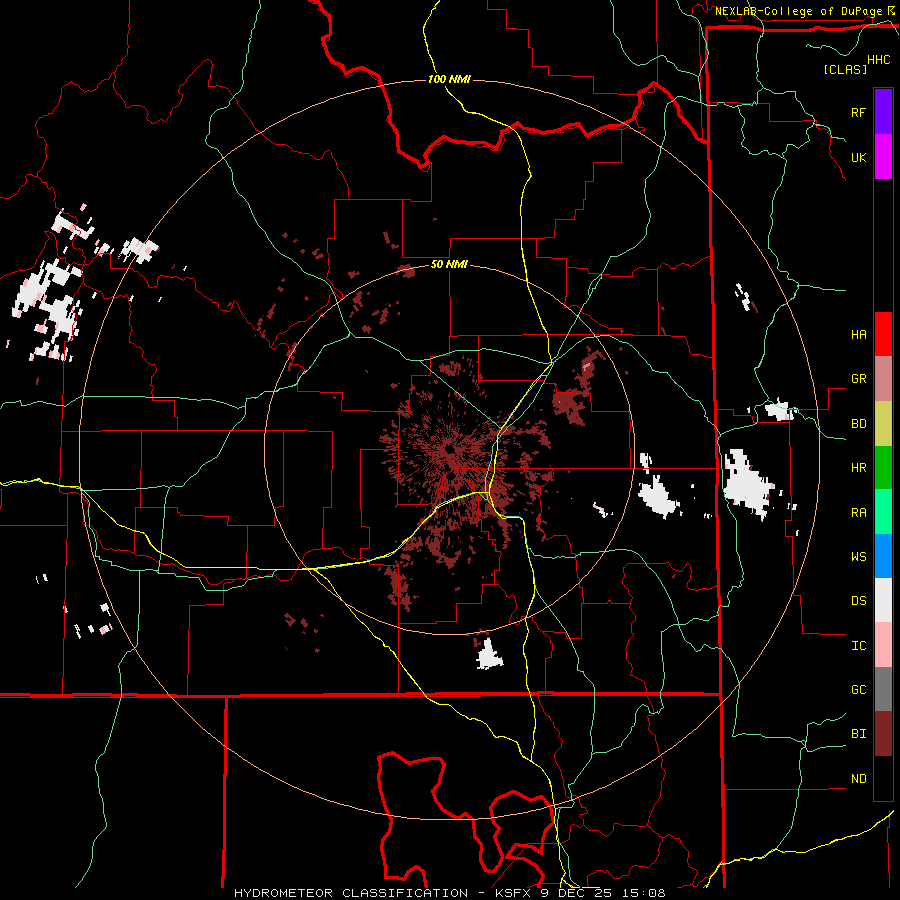This screenshot has height=900, width=900.
Task: Click the ND black legend swatch
Action: tap(883, 778)
